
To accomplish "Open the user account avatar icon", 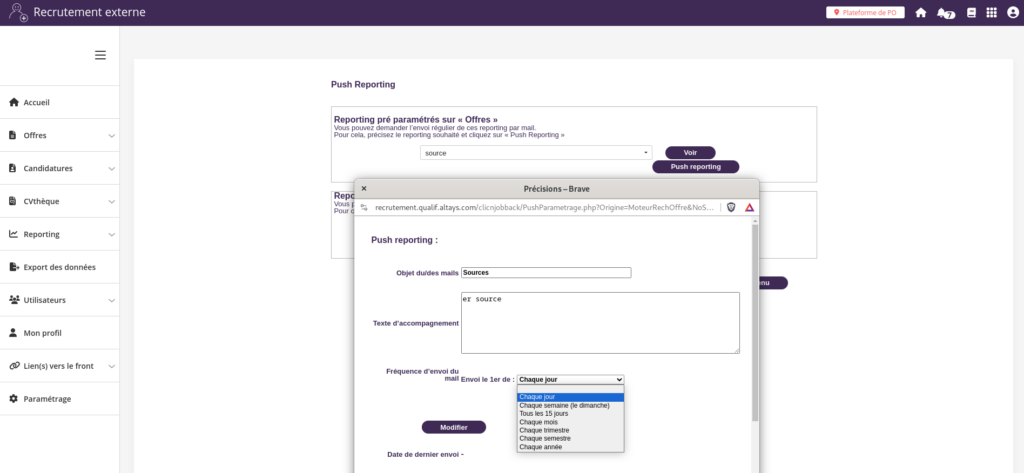I will tap(1011, 13).
